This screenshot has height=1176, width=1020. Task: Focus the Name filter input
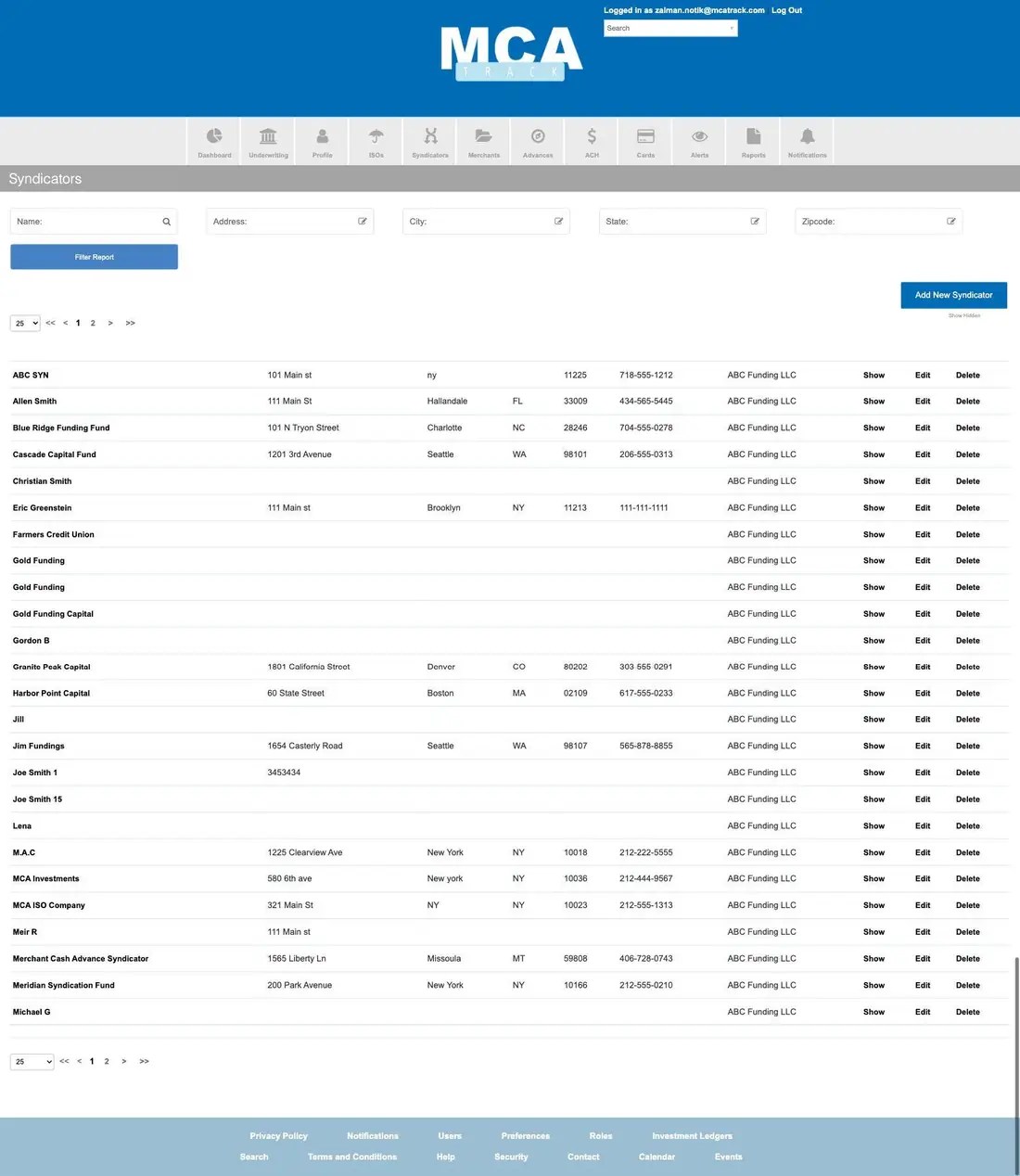94,222
